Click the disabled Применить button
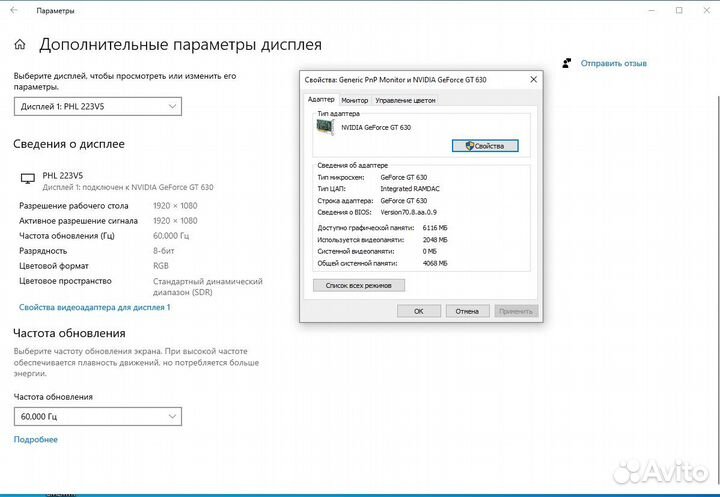The height and width of the screenshot is (497, 720). (x=516, y=311)
